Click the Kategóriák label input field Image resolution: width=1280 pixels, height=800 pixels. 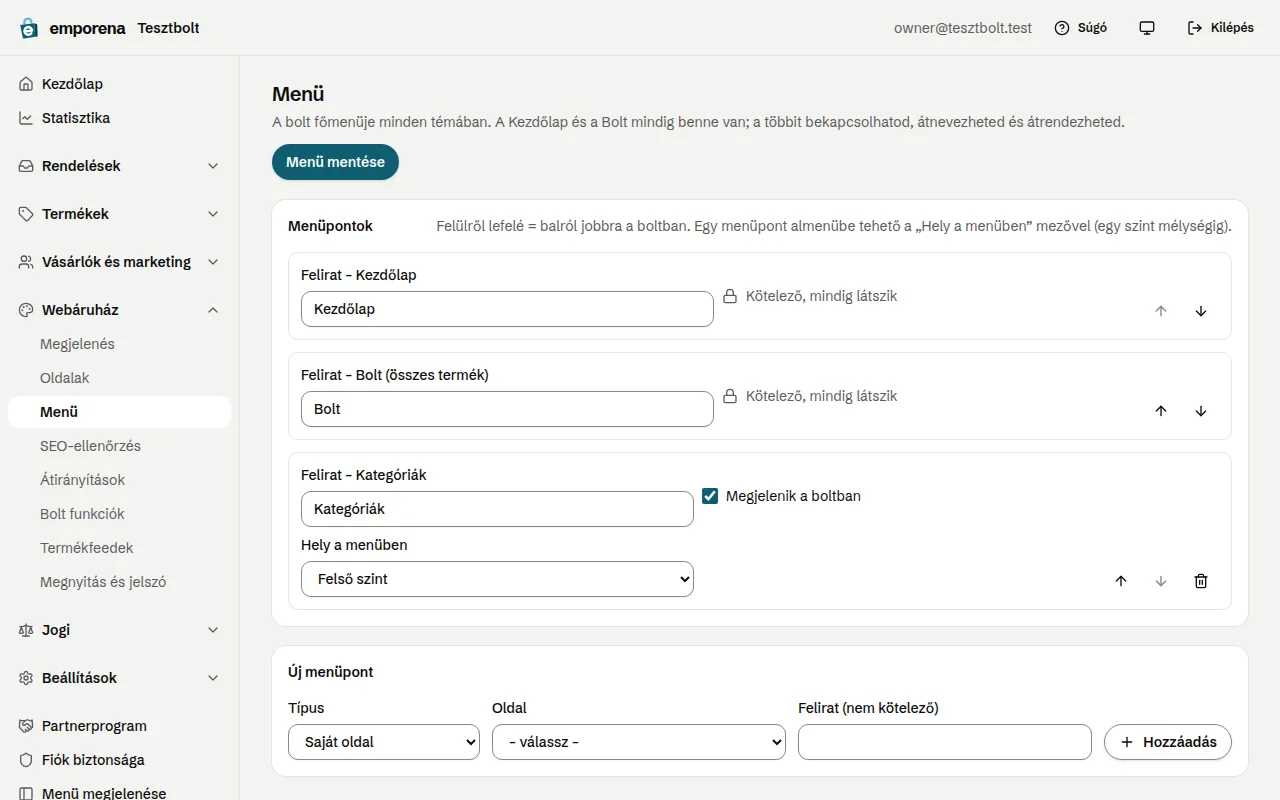[497, 509]
